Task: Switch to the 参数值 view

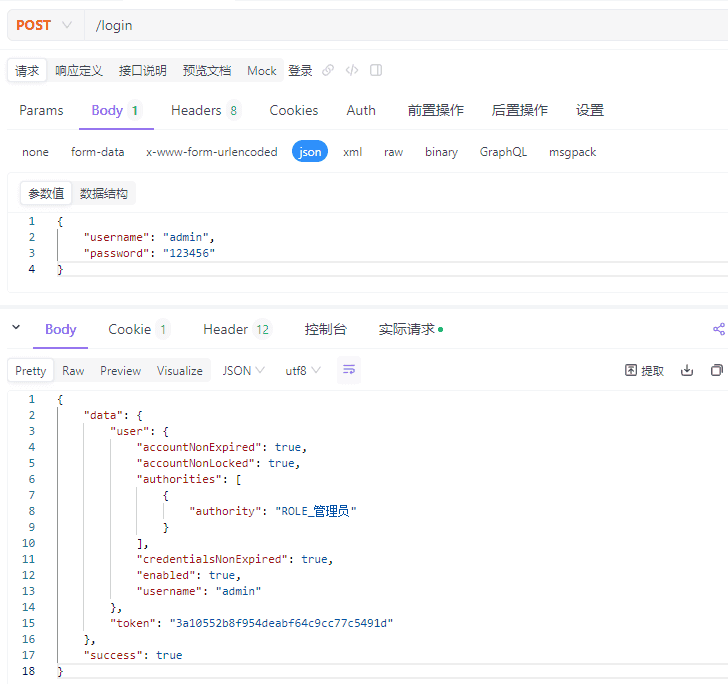Action: [x=46, y=193]
